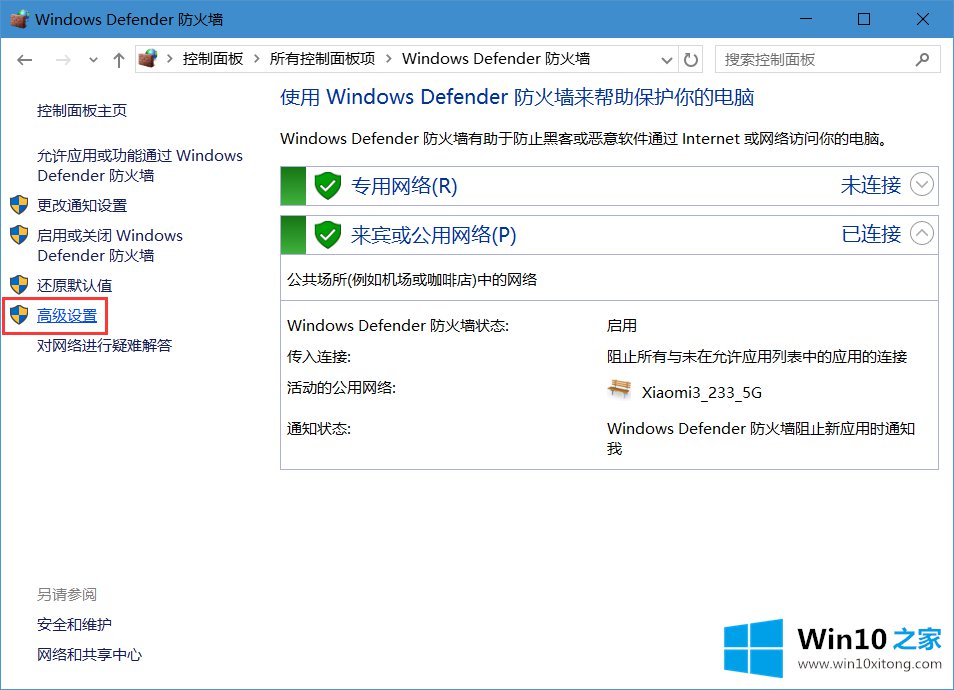Click Windows Defender 防火墙状态: label
954x690 pixels.
(x=398, y=326)
